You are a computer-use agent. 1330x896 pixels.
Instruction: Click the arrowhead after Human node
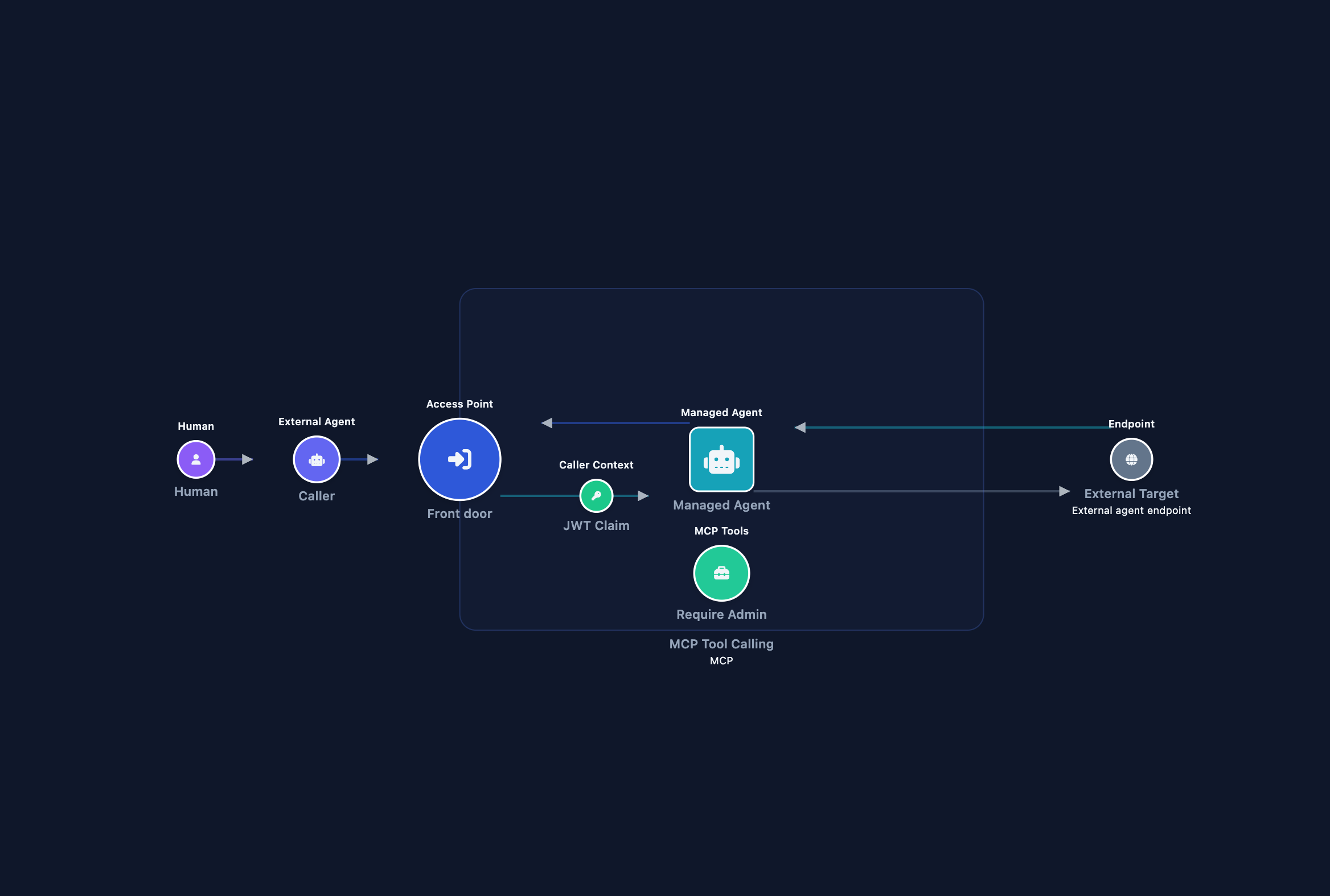pos(248,459)
